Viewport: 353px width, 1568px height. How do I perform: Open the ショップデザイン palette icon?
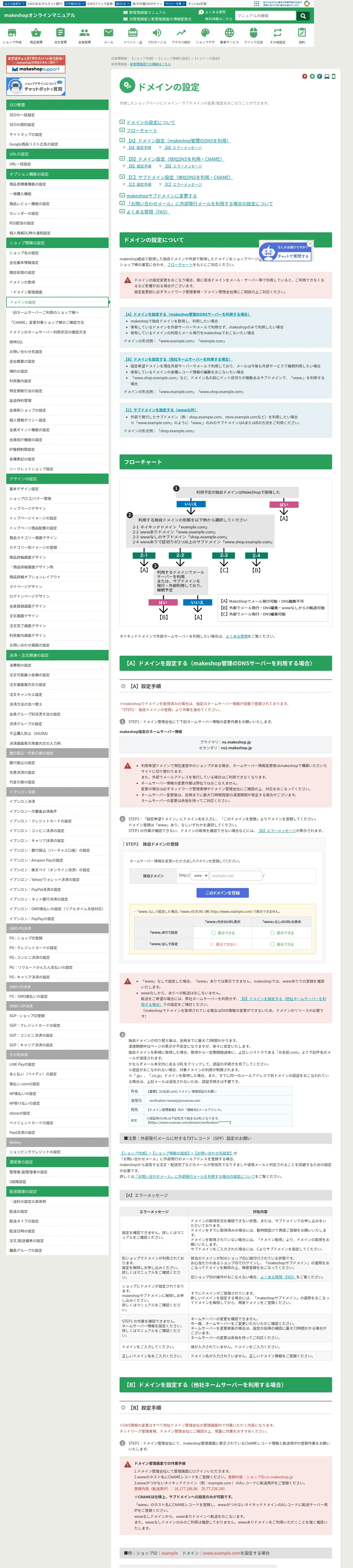click(x=205, y=35)
